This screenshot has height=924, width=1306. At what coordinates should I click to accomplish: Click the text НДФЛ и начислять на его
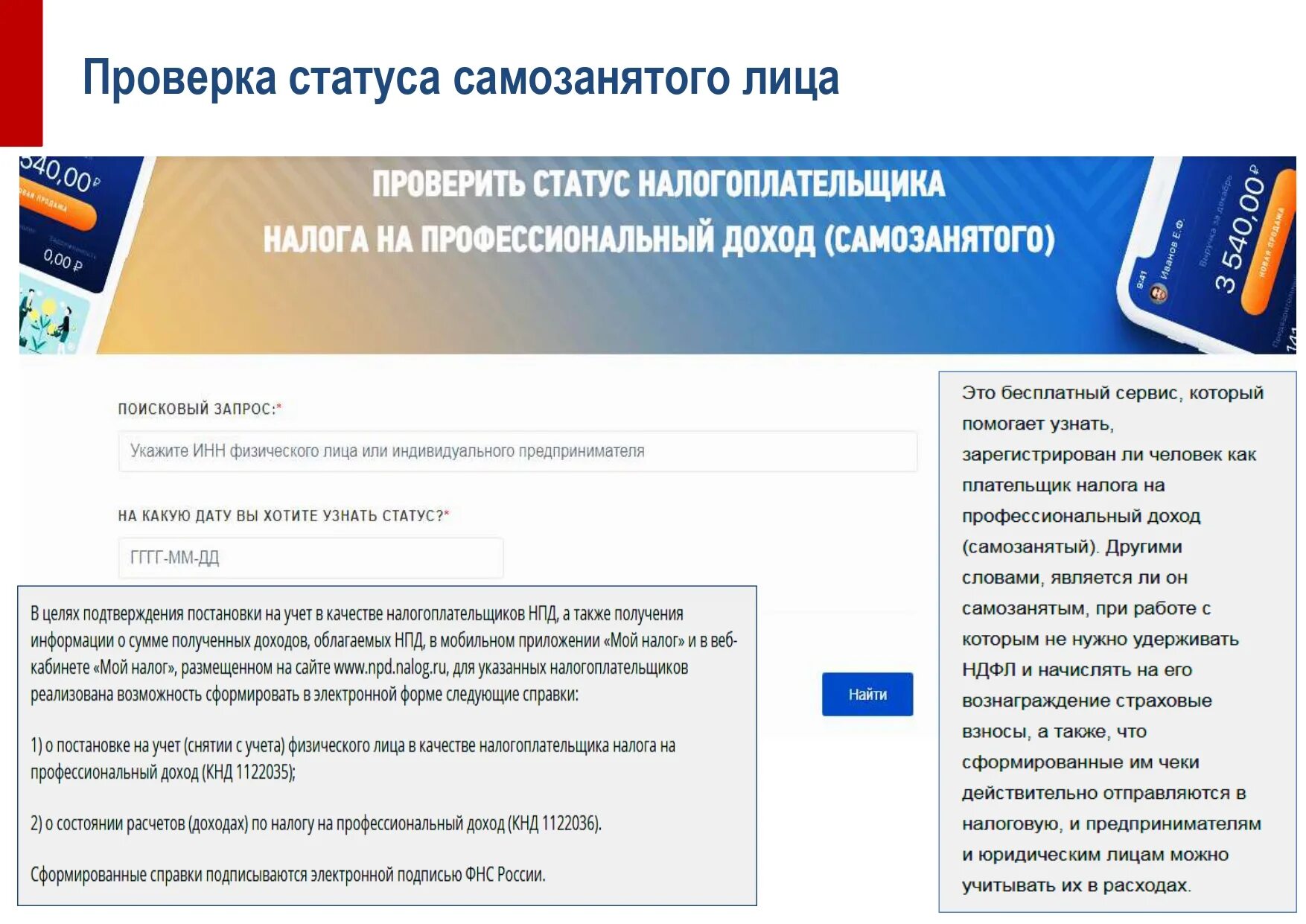pos(1077,670)
